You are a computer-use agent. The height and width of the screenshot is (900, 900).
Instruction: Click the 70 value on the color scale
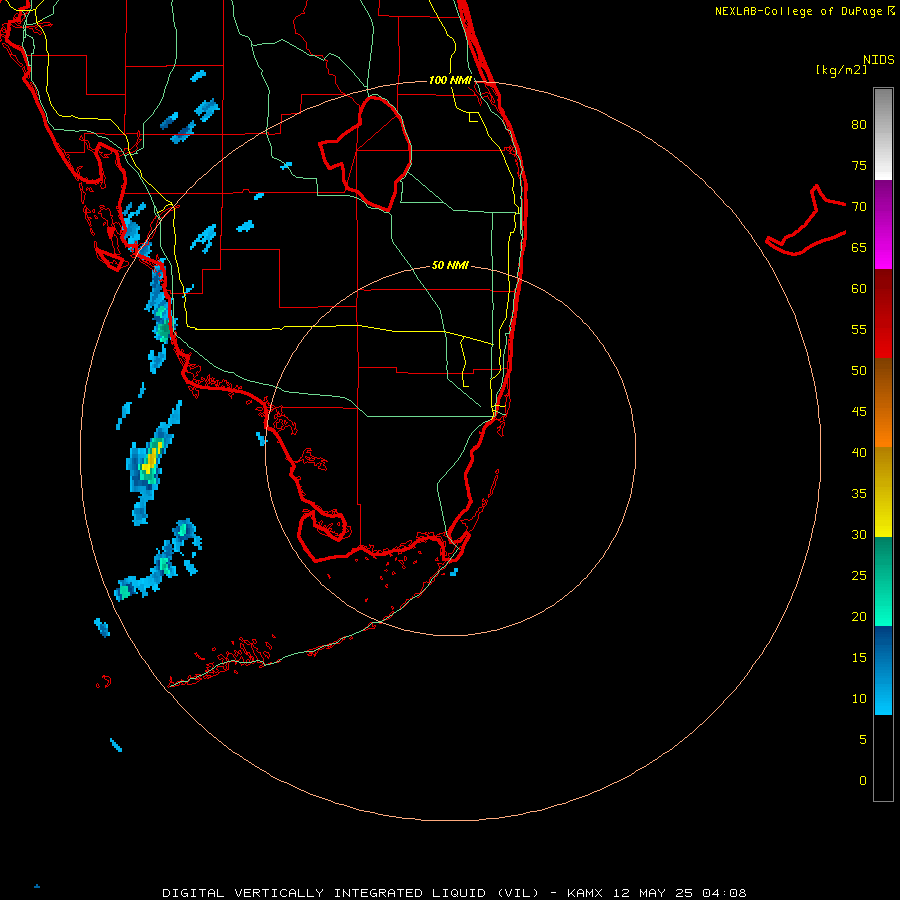[859, 207]
